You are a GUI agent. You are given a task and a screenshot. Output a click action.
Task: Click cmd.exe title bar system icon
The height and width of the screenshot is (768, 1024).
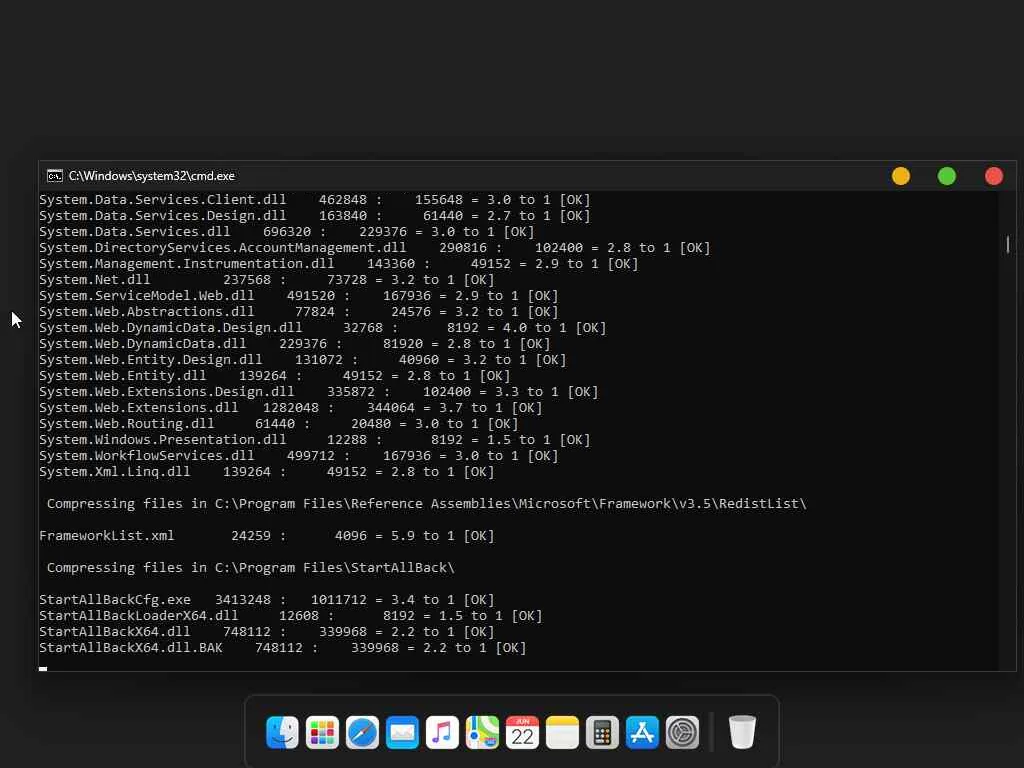coord(55,176)
